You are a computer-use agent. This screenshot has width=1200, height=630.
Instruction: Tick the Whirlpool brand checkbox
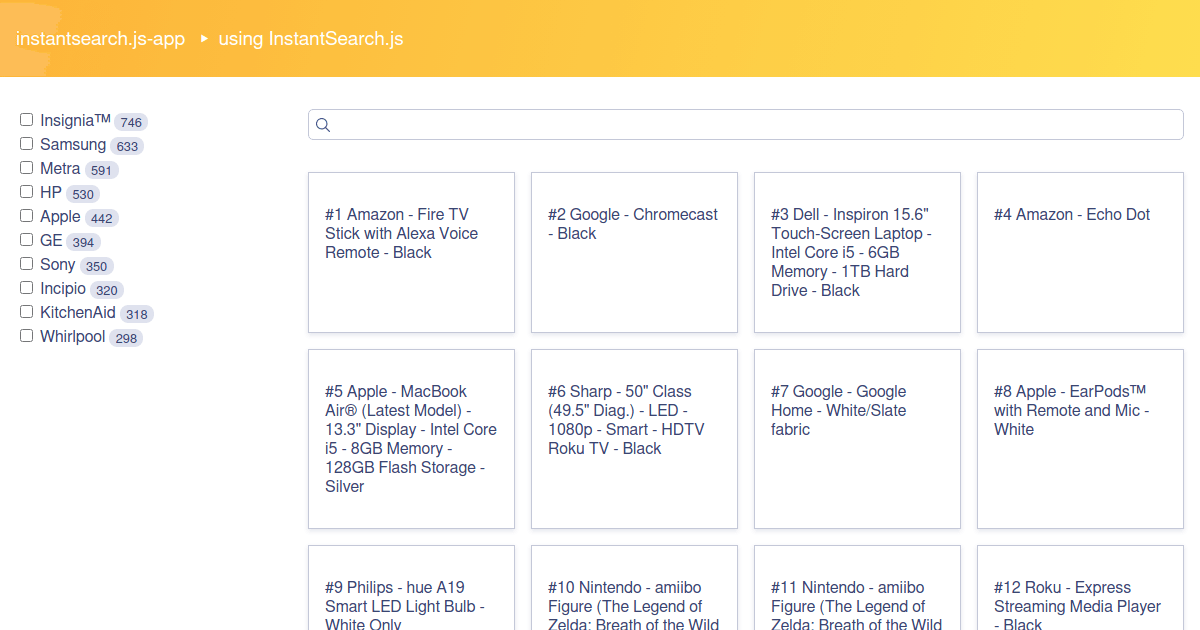tap(27, 336)
